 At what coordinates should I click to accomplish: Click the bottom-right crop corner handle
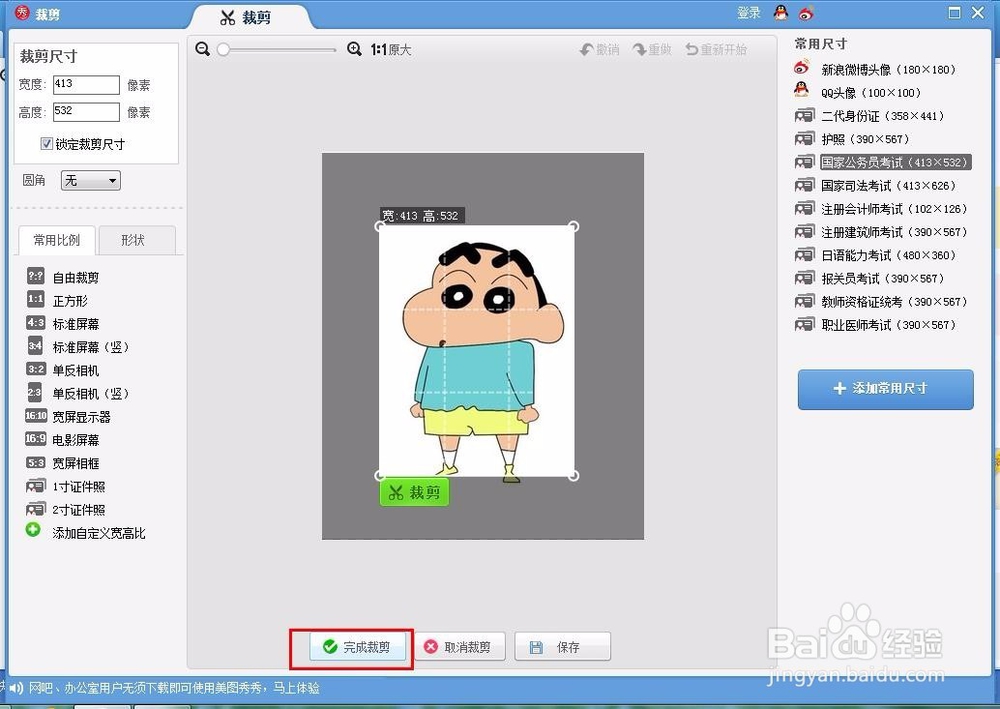pos(573,475)
